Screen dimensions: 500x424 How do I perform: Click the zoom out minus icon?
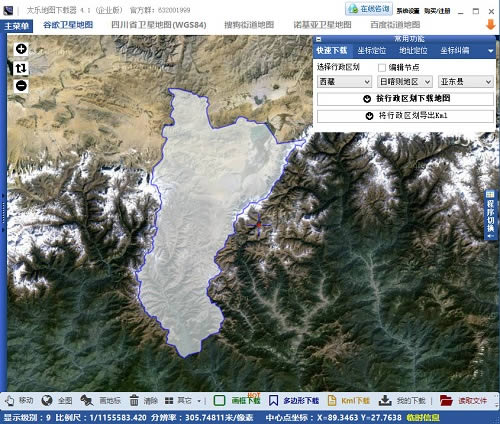coord(21,86)
